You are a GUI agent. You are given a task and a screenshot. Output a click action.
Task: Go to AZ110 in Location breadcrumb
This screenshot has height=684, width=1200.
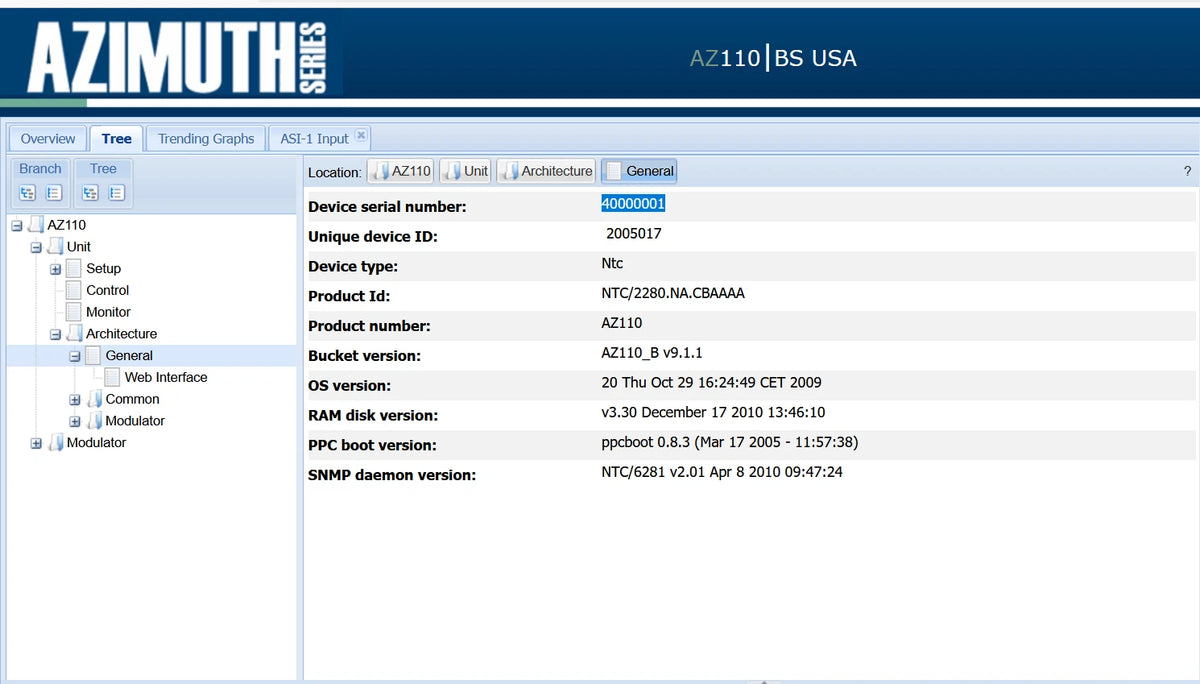[x=401, y=171]
